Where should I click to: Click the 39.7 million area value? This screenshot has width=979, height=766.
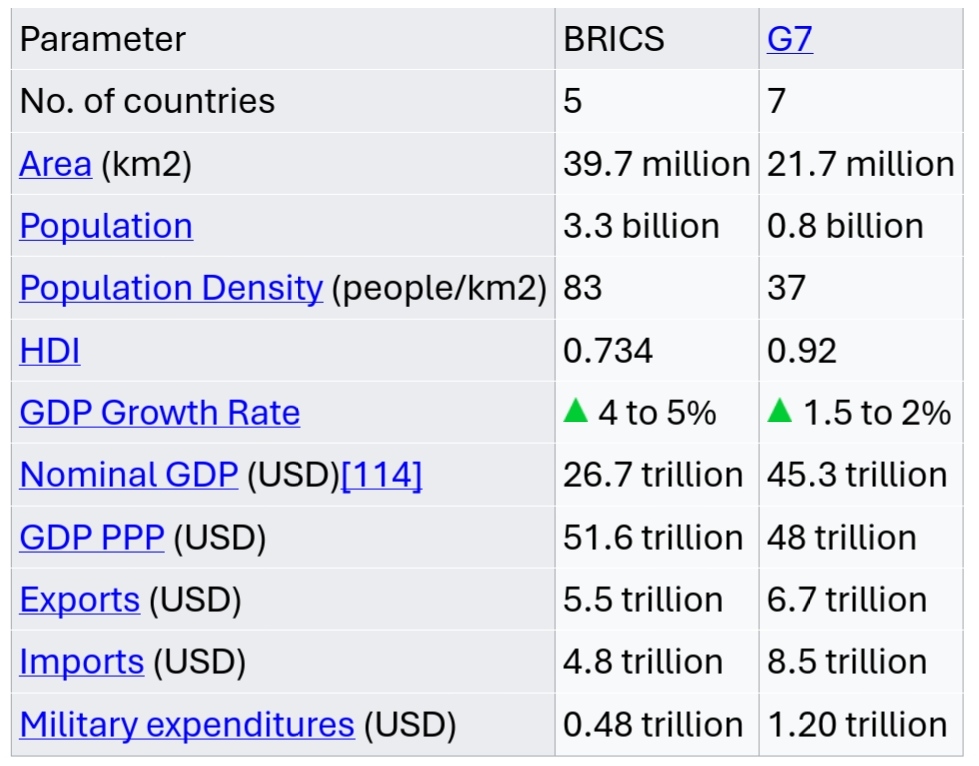(x=656, y=164)
